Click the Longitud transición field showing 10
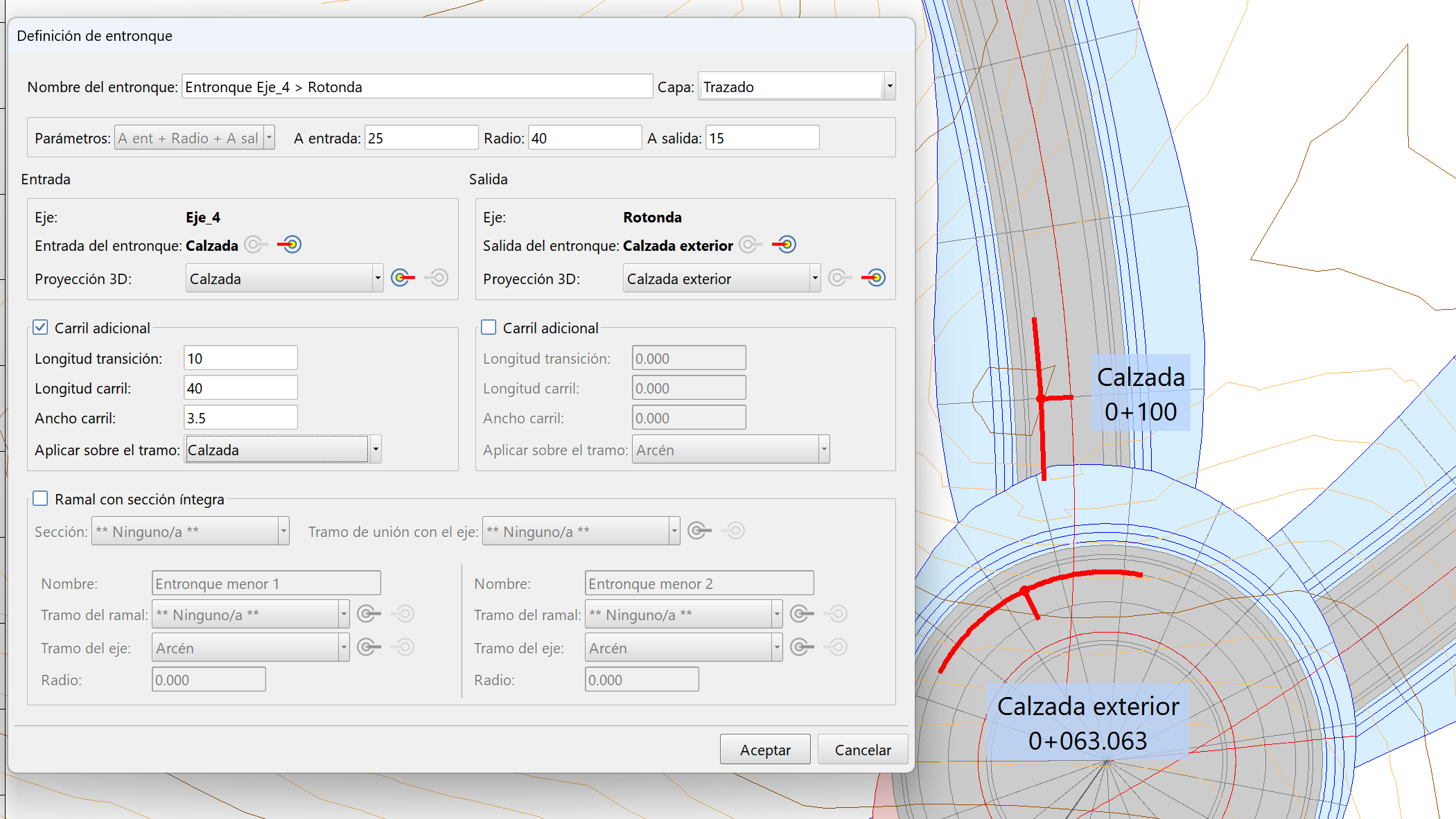This screenshot has height=819, width=1456. pos(240,358)
